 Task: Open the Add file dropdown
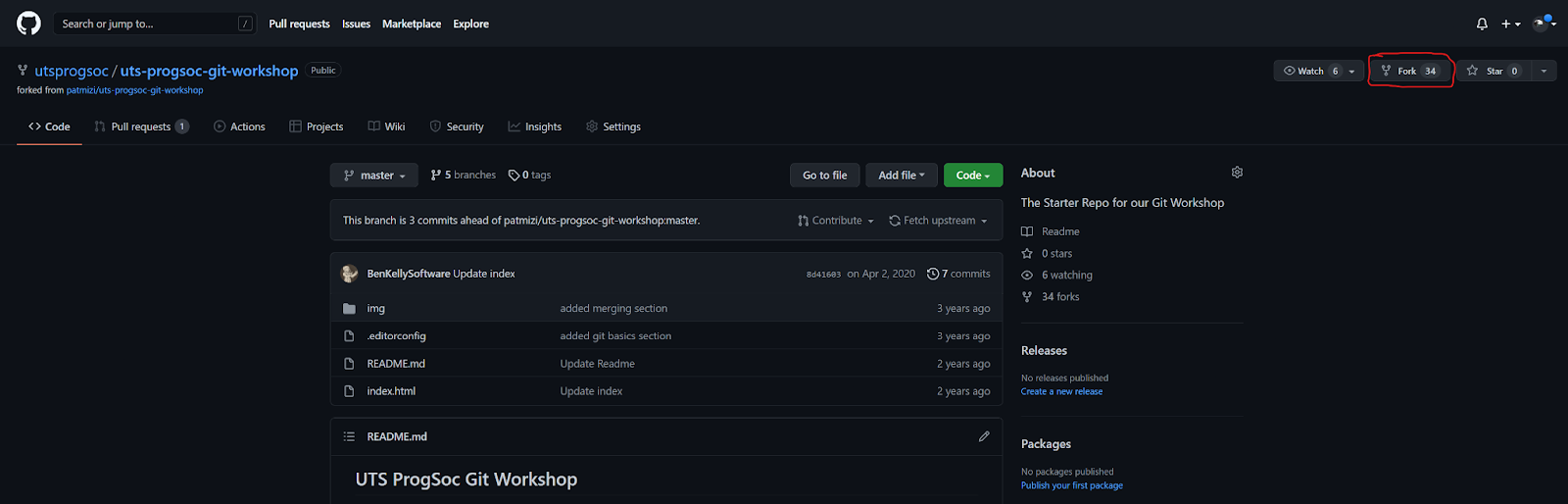pyautogui.click(x=902, y=175)
